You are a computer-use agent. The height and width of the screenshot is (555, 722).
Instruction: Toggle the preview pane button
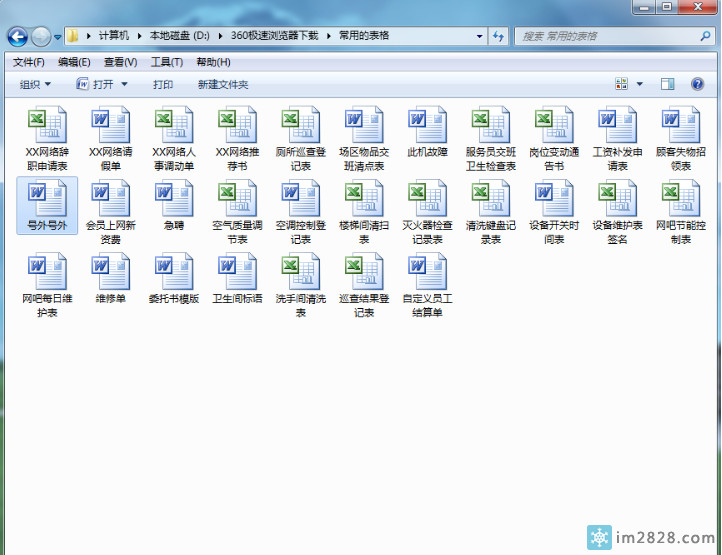pyautogui.click(x=668, y=85)
